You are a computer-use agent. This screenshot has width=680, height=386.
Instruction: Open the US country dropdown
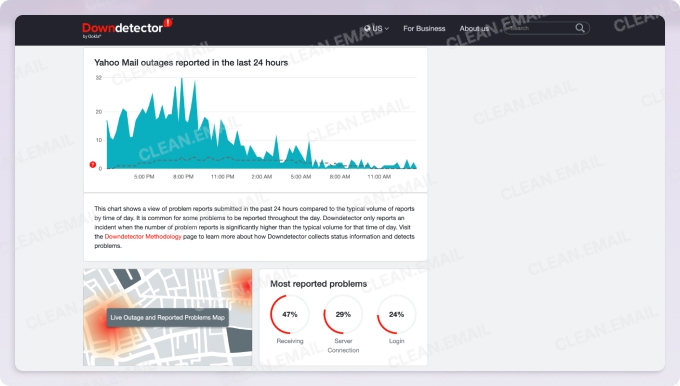pyautogui.click(x=376, y=28)
